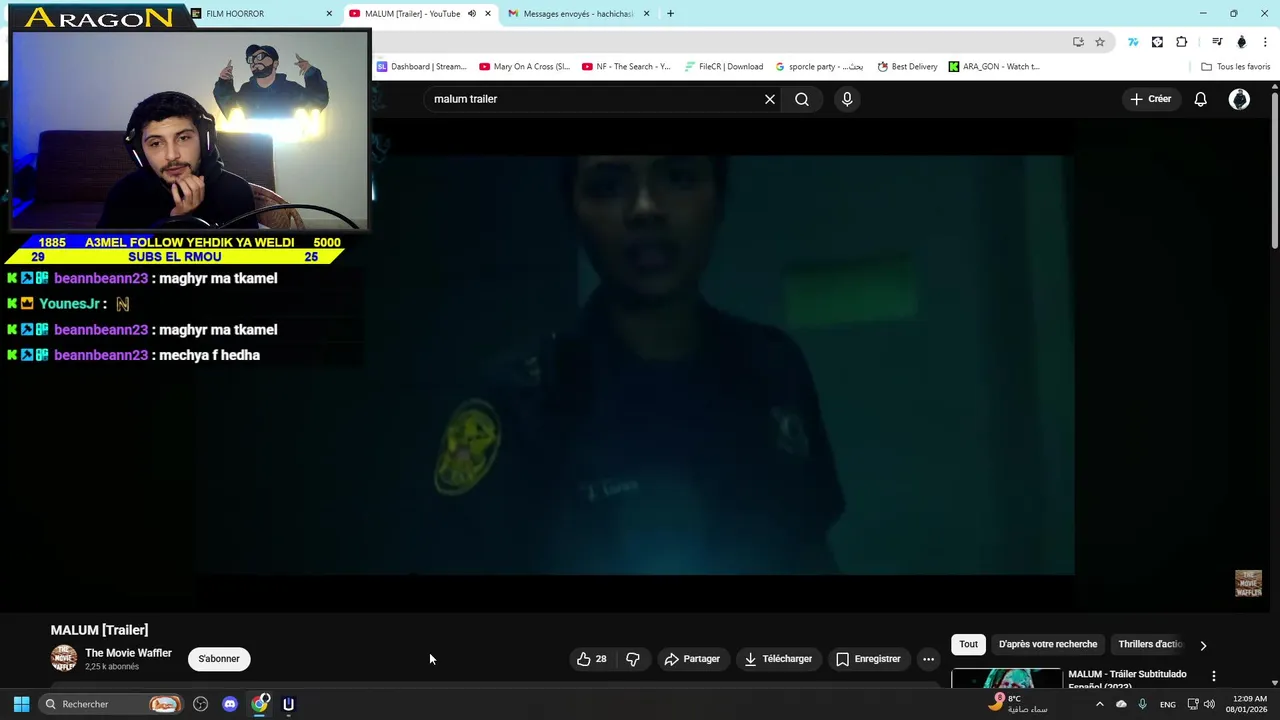Open the weather widget showing 8°C
The image size is (1280, 720).
(1017, 704)
